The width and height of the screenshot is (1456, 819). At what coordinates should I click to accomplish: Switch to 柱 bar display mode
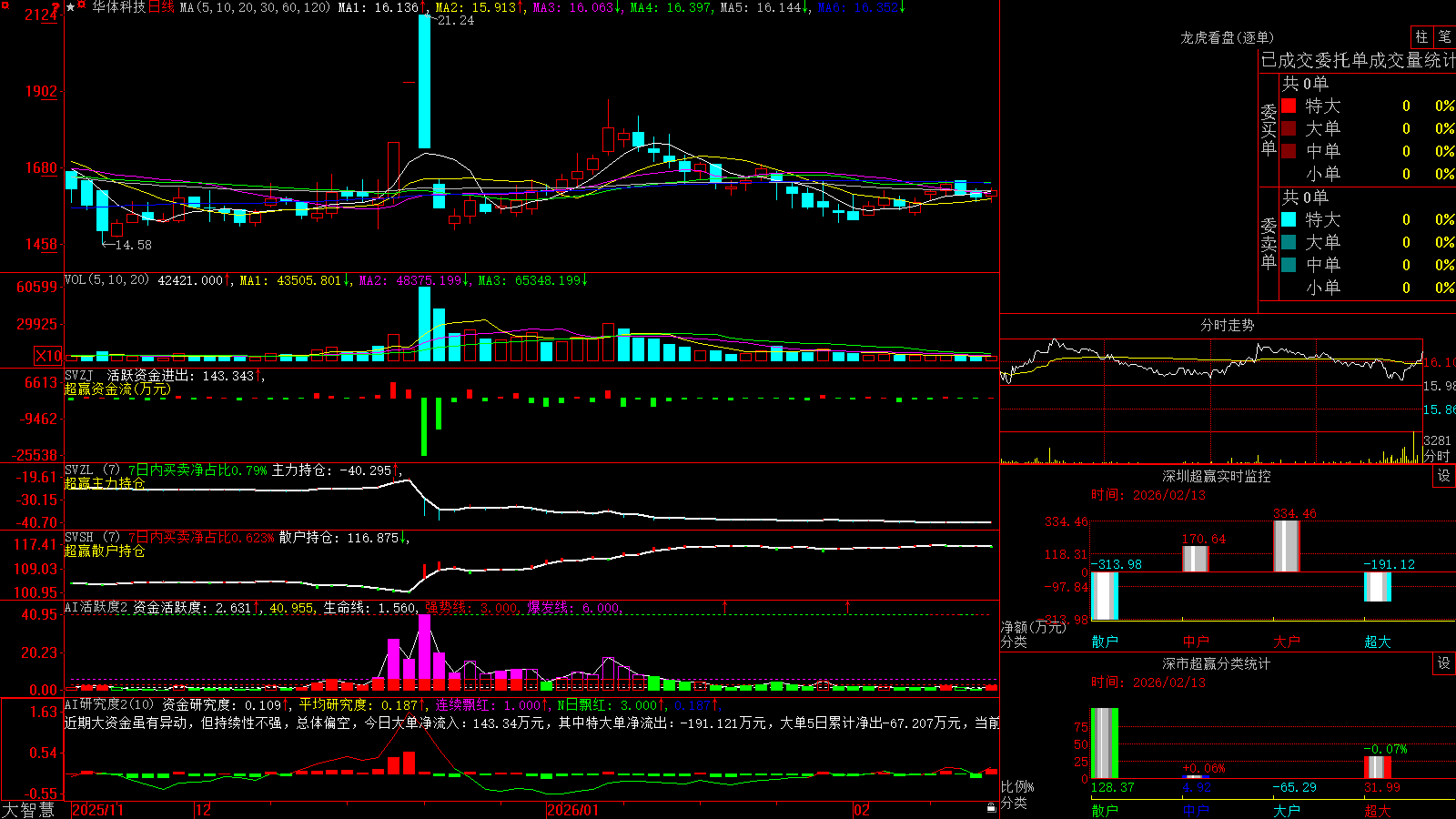tap(1421, 37)
